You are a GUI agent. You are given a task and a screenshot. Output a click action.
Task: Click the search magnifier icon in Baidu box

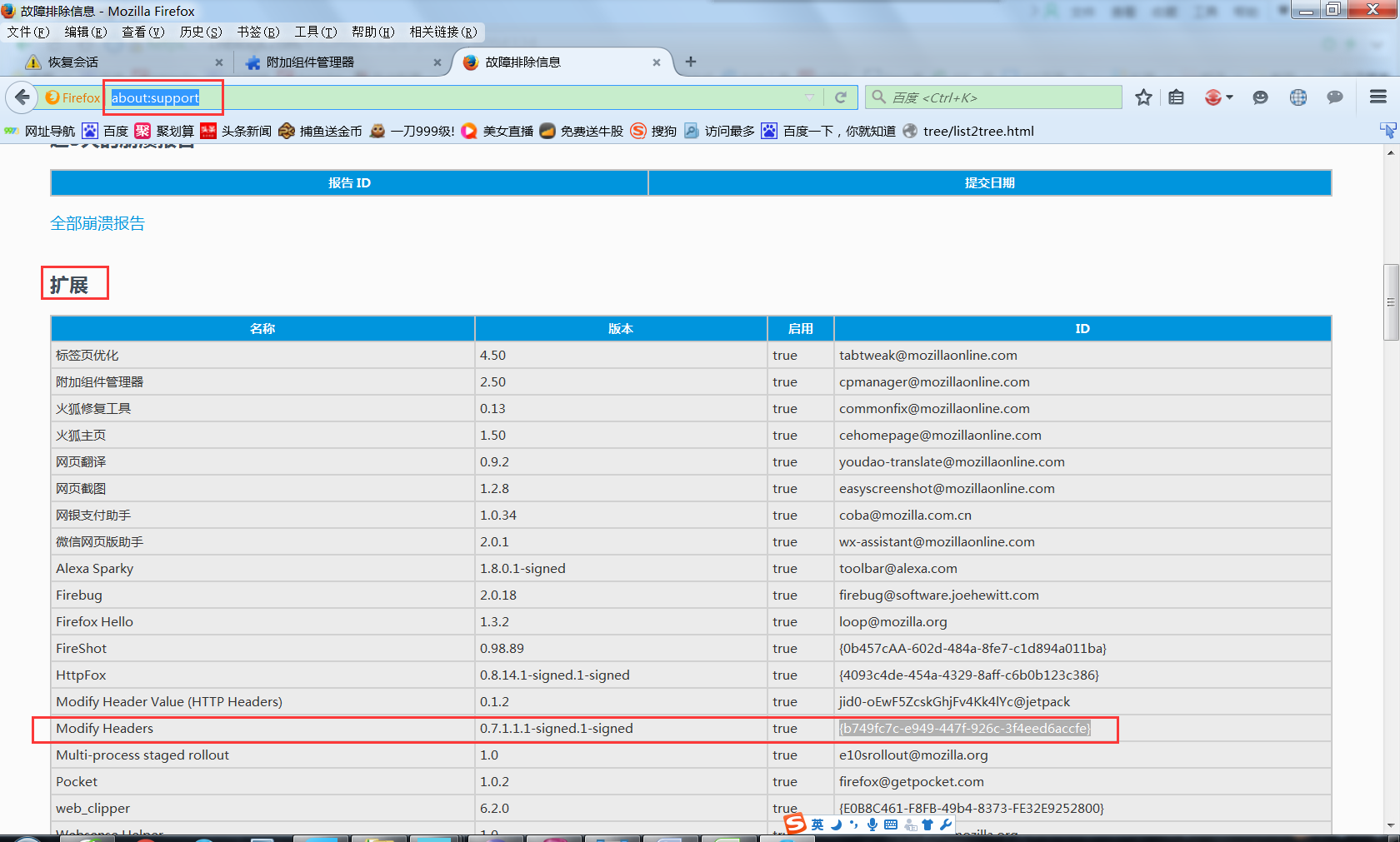[x=878, y=97]
